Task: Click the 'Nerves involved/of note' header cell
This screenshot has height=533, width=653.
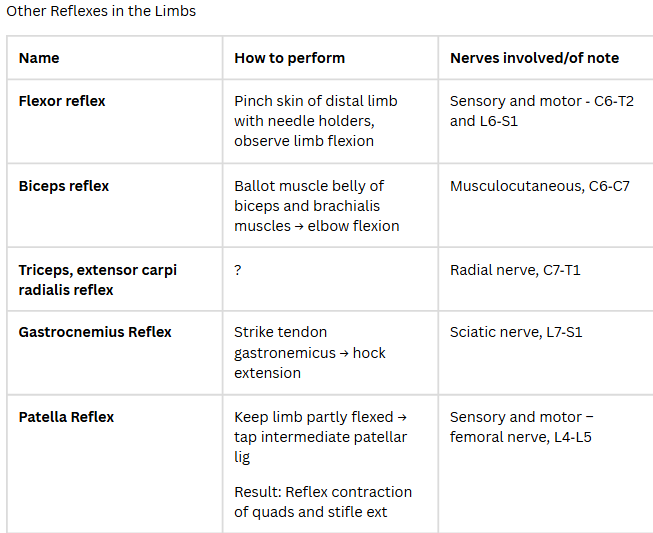Action: (x=534, y=58)
